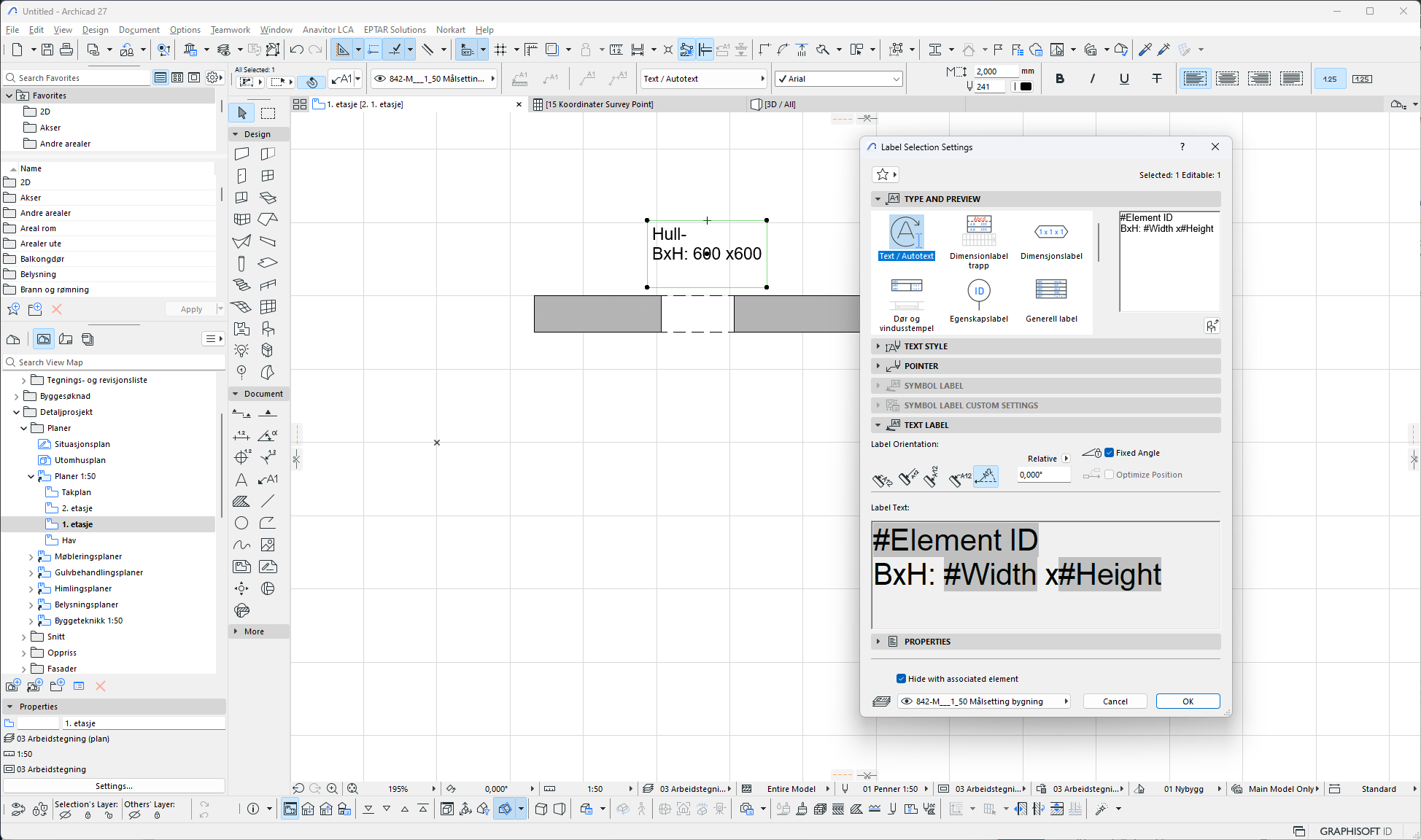Select the Arrow selection tool
1421x840 pixels.
point(242,113)
